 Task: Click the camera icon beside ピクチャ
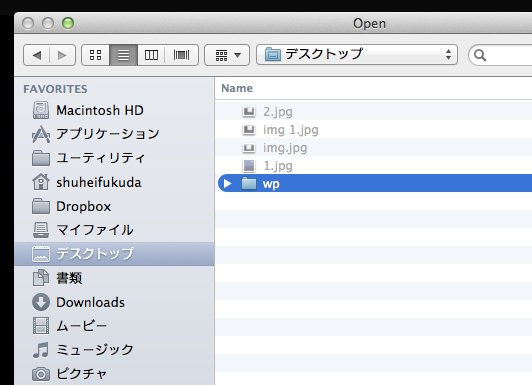(x=41, y=374)
